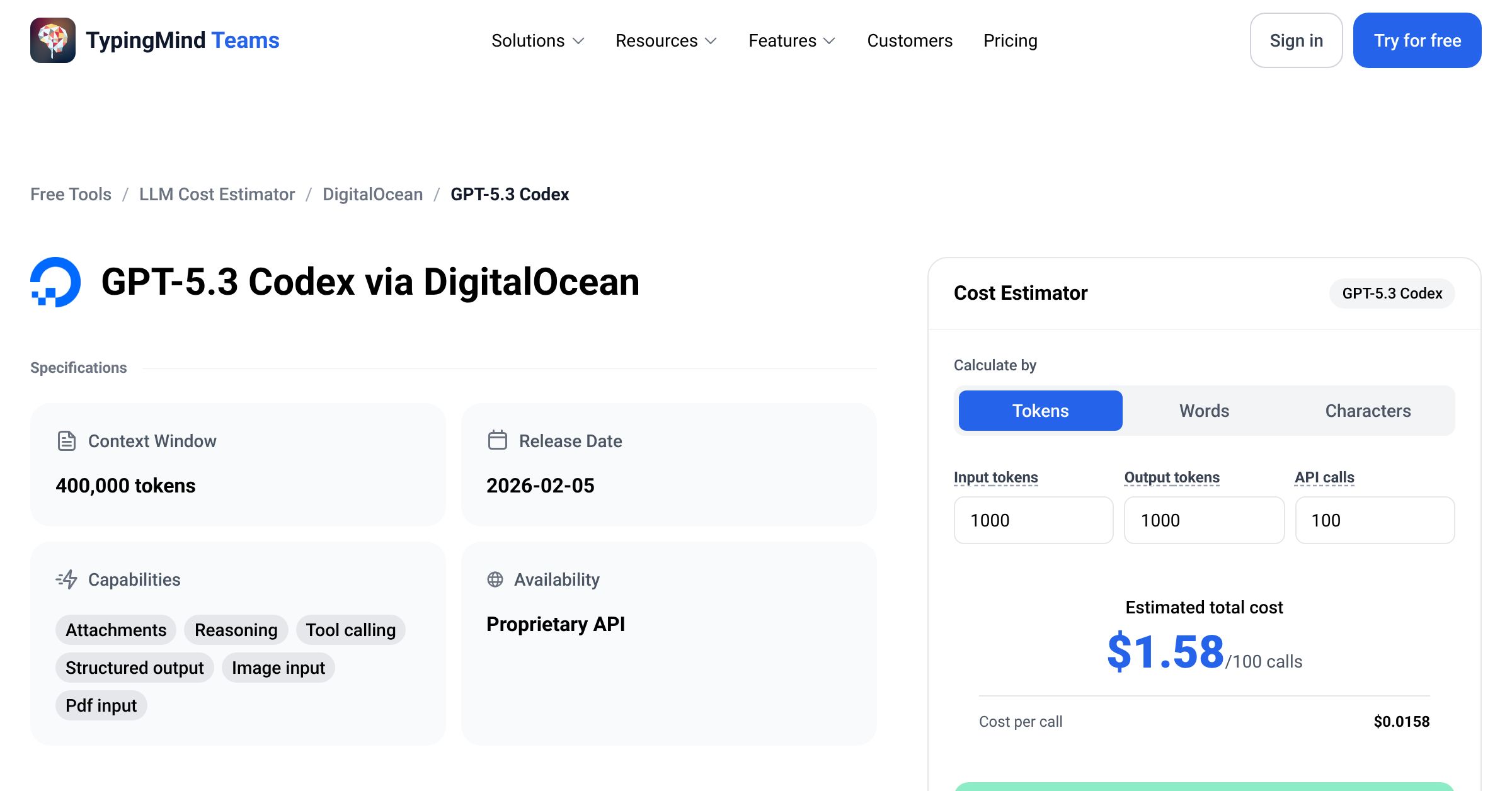Viewport: 1512px width, 791px height.
Task: Open LLM Cost Estimator breadcrumb link
Action: point(217,194)
